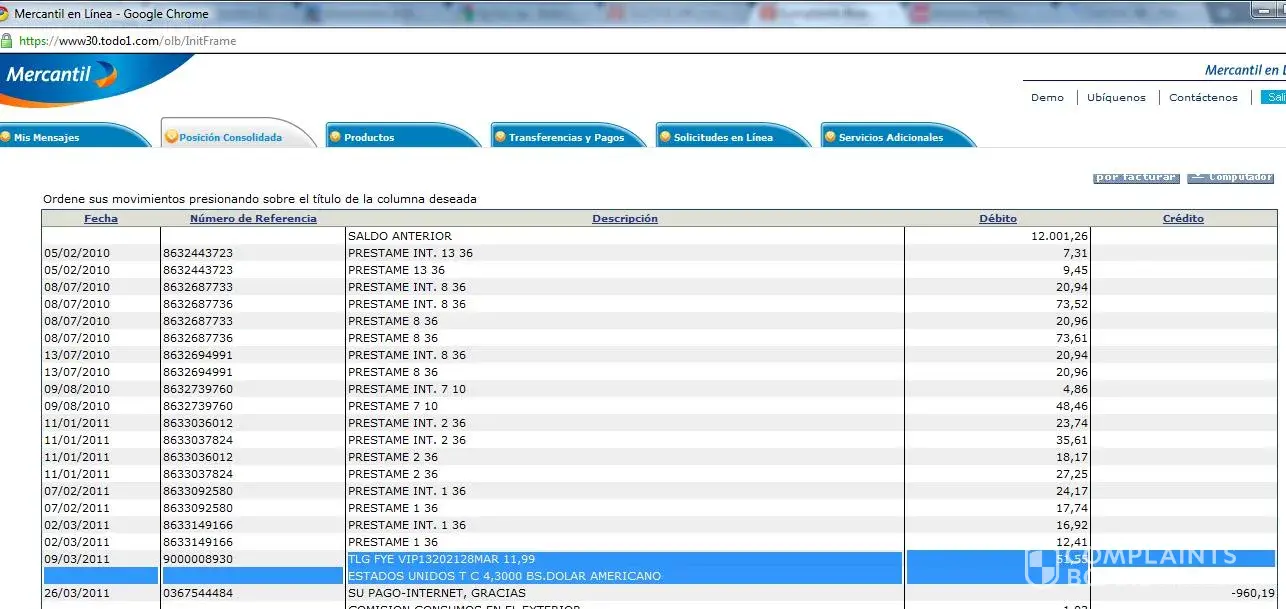Viewport: 1286px width, 609px height.
Task: Click the 'por facturar' button
Action: 1136,177
